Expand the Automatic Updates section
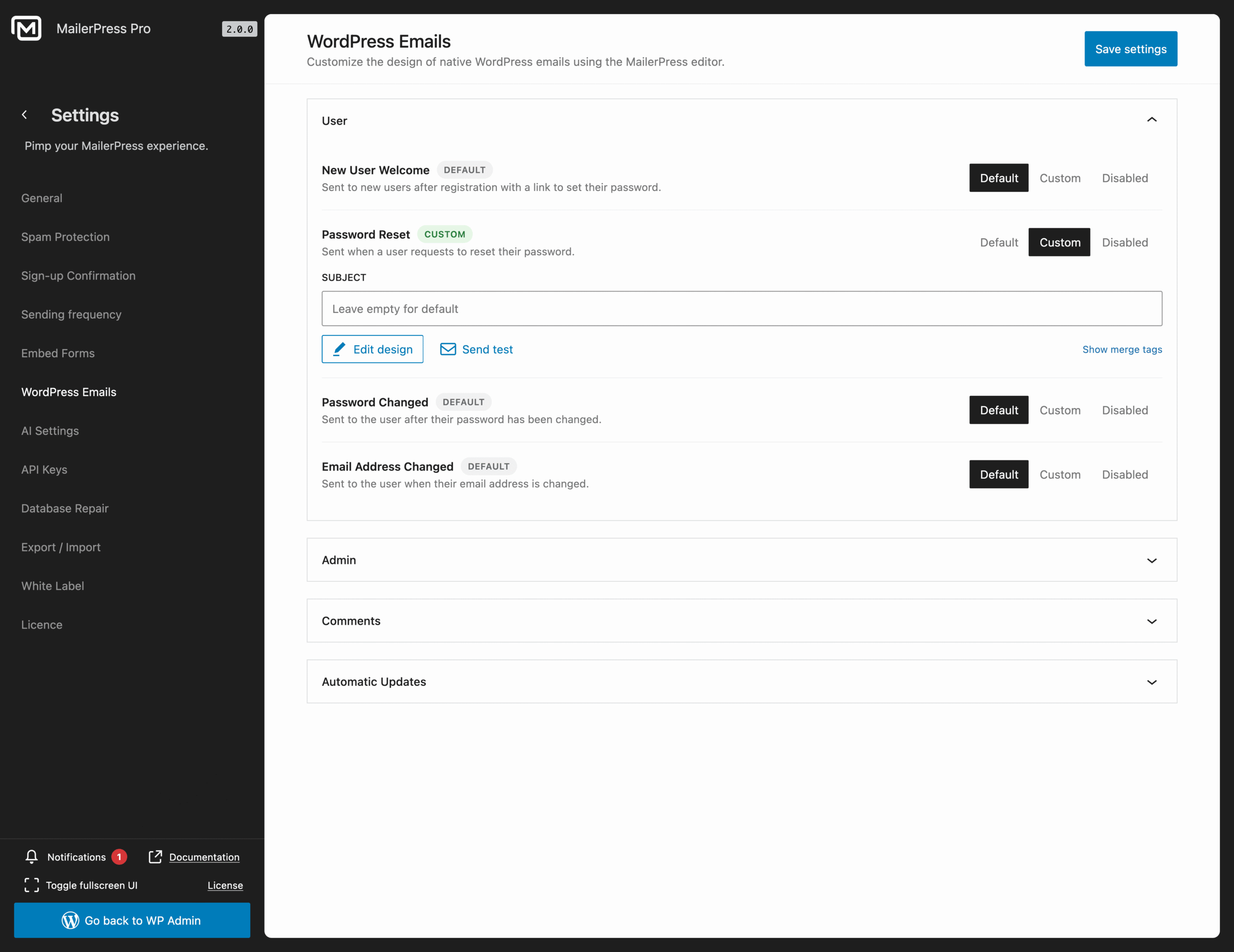The height and width of the screenshot is (952, 1234). (742, 682)
